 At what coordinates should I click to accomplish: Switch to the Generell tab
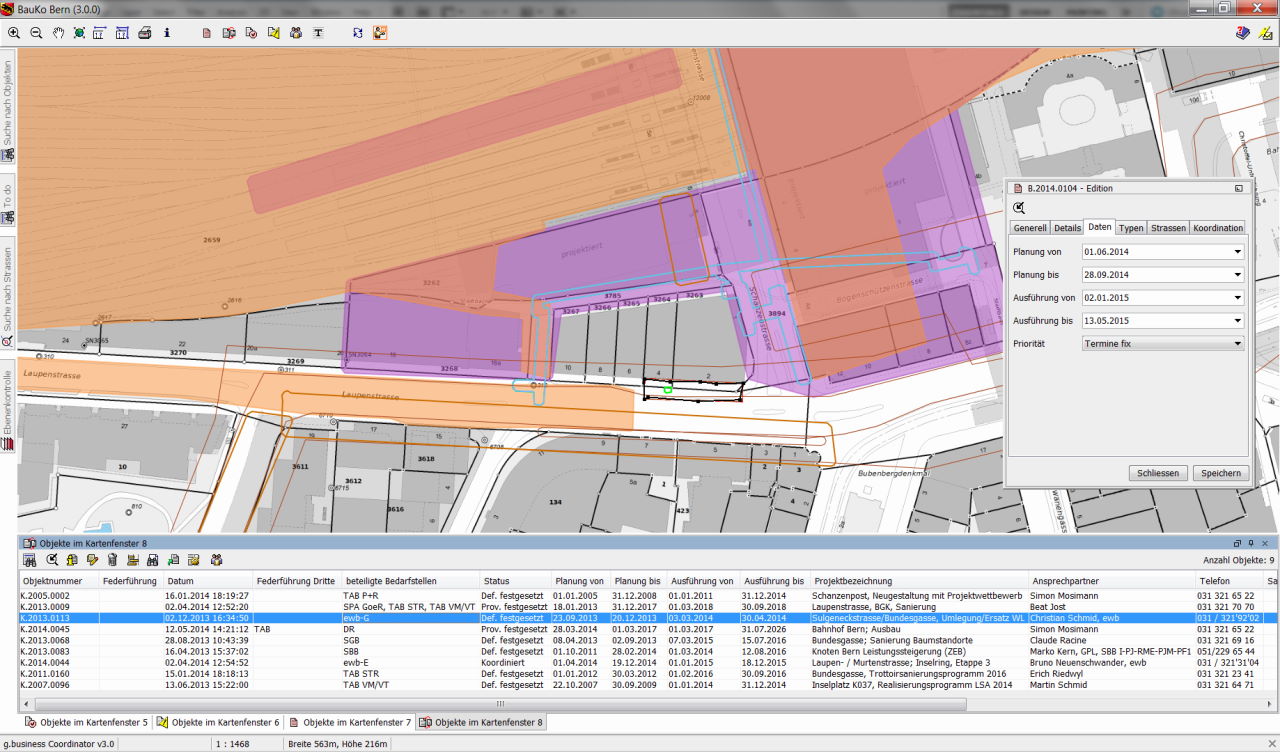click(x=1029, y=228)
